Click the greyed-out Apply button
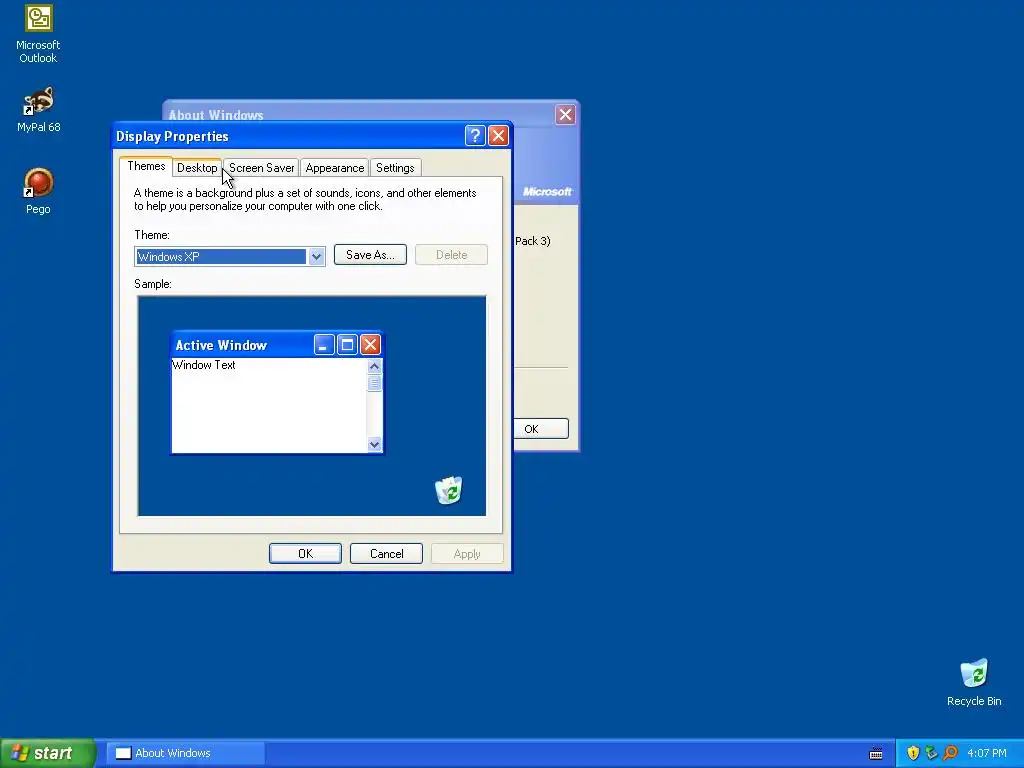Viewport: 1024px width, 768px height. [467, 554]
